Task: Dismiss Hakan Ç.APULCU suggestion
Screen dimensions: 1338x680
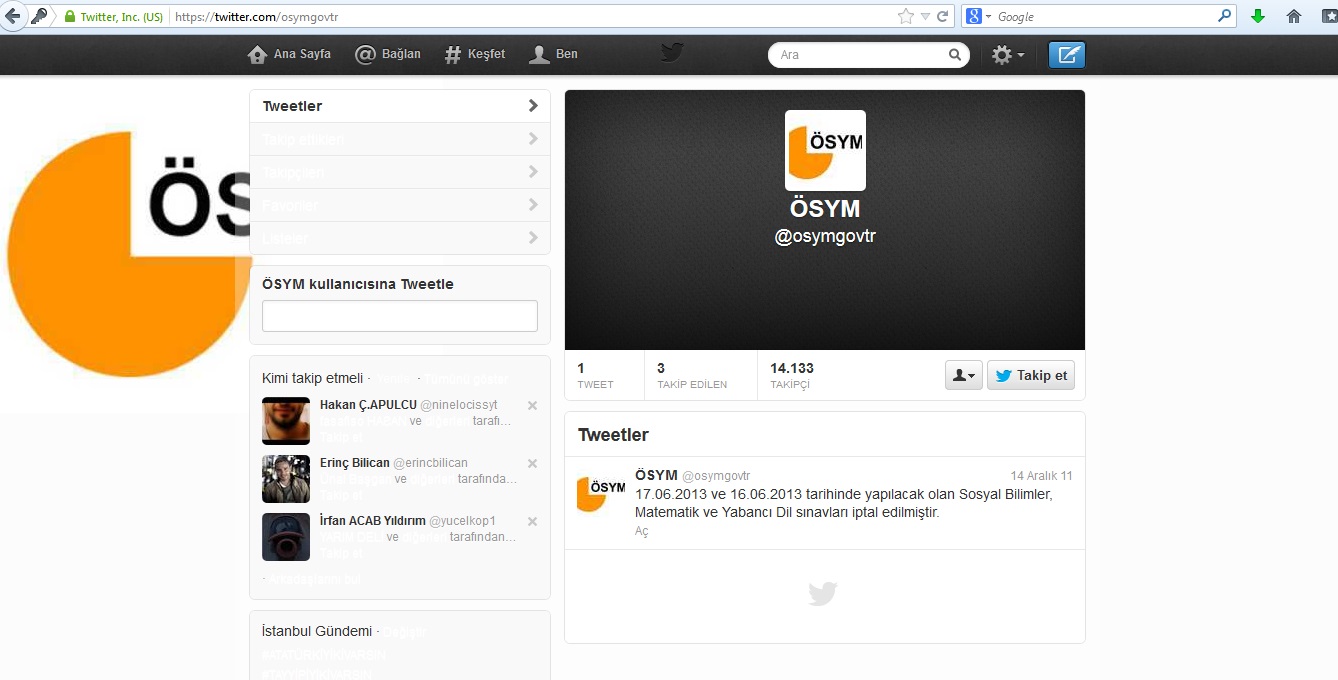Action: tap(532, 405)
